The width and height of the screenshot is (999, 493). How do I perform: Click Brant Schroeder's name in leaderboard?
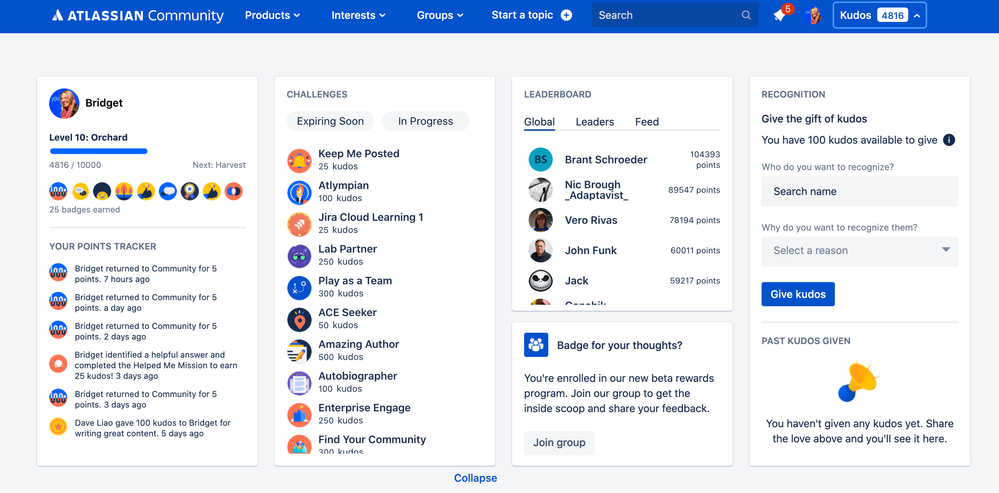pos(606,160)
